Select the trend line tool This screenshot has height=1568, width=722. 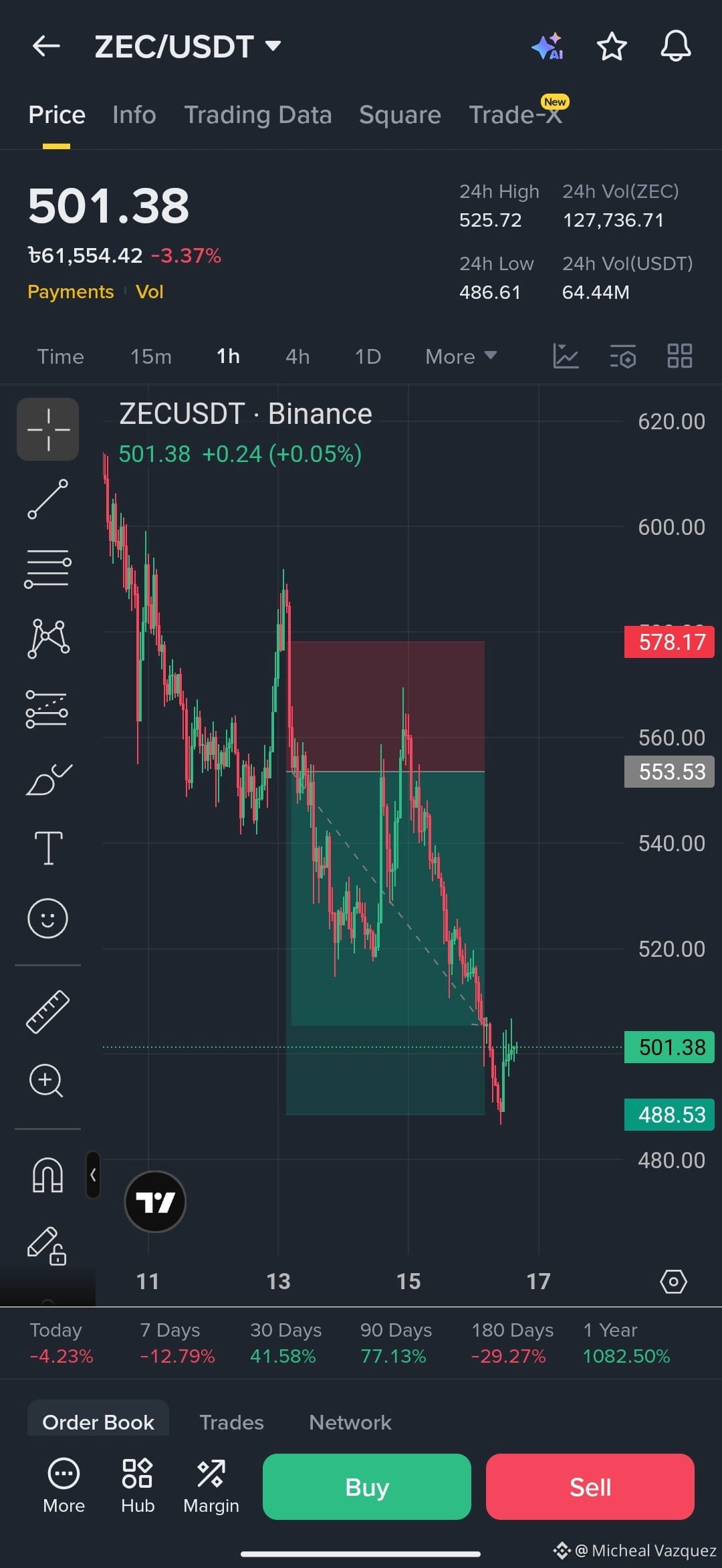pos(47,499)
